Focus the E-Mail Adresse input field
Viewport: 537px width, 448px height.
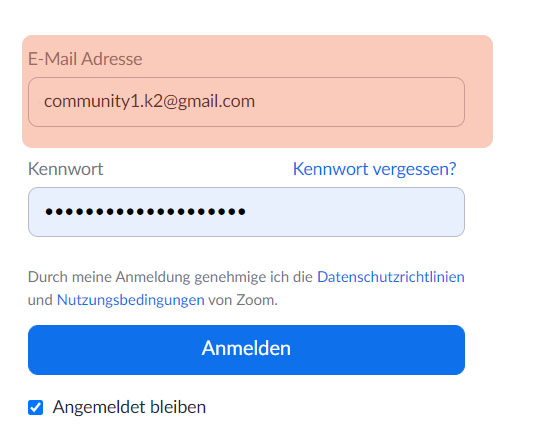tap(246, 102)
